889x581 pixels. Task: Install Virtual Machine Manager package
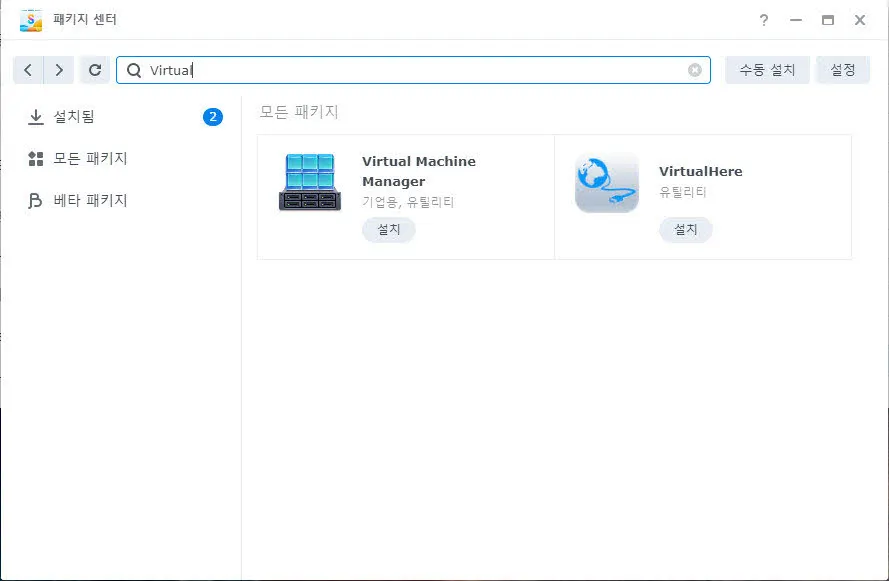point(389,230)
